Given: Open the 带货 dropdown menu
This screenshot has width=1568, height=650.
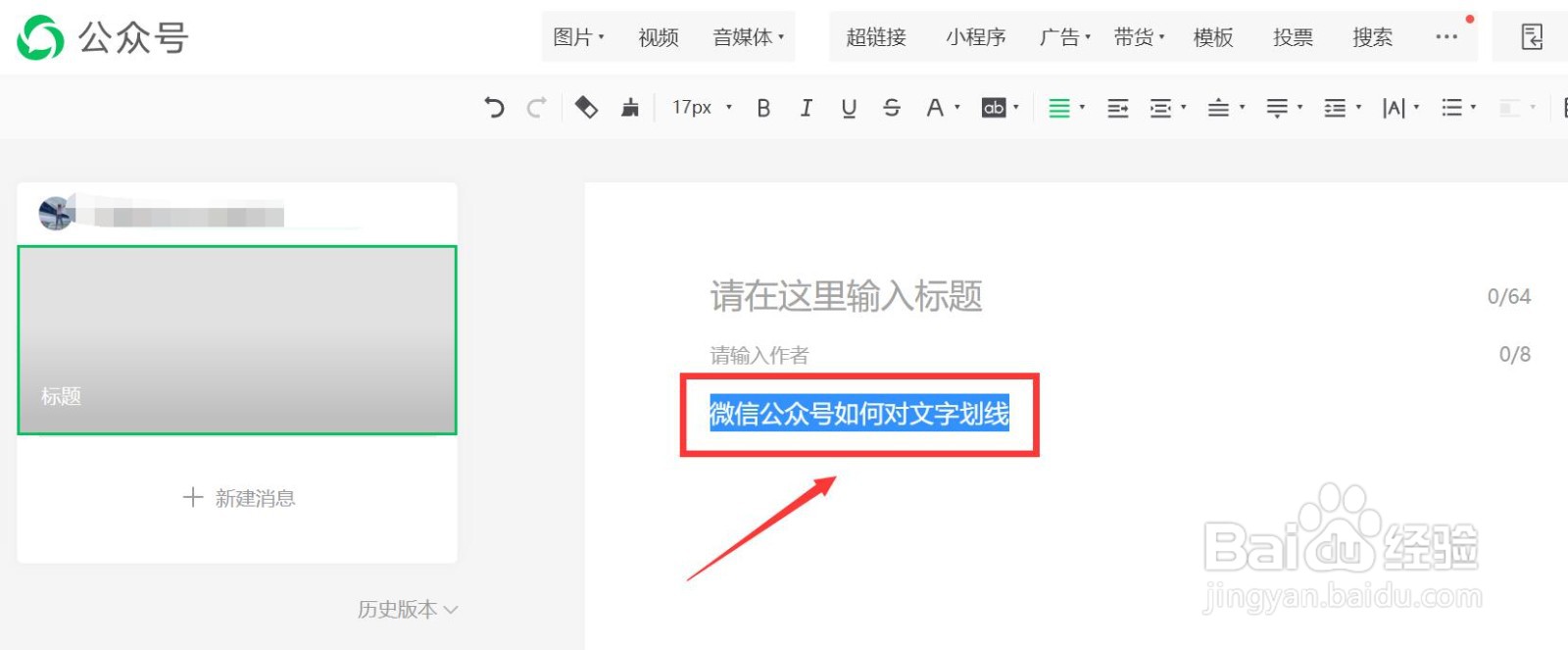Looking at the screenshot, I should [1140, 37].
